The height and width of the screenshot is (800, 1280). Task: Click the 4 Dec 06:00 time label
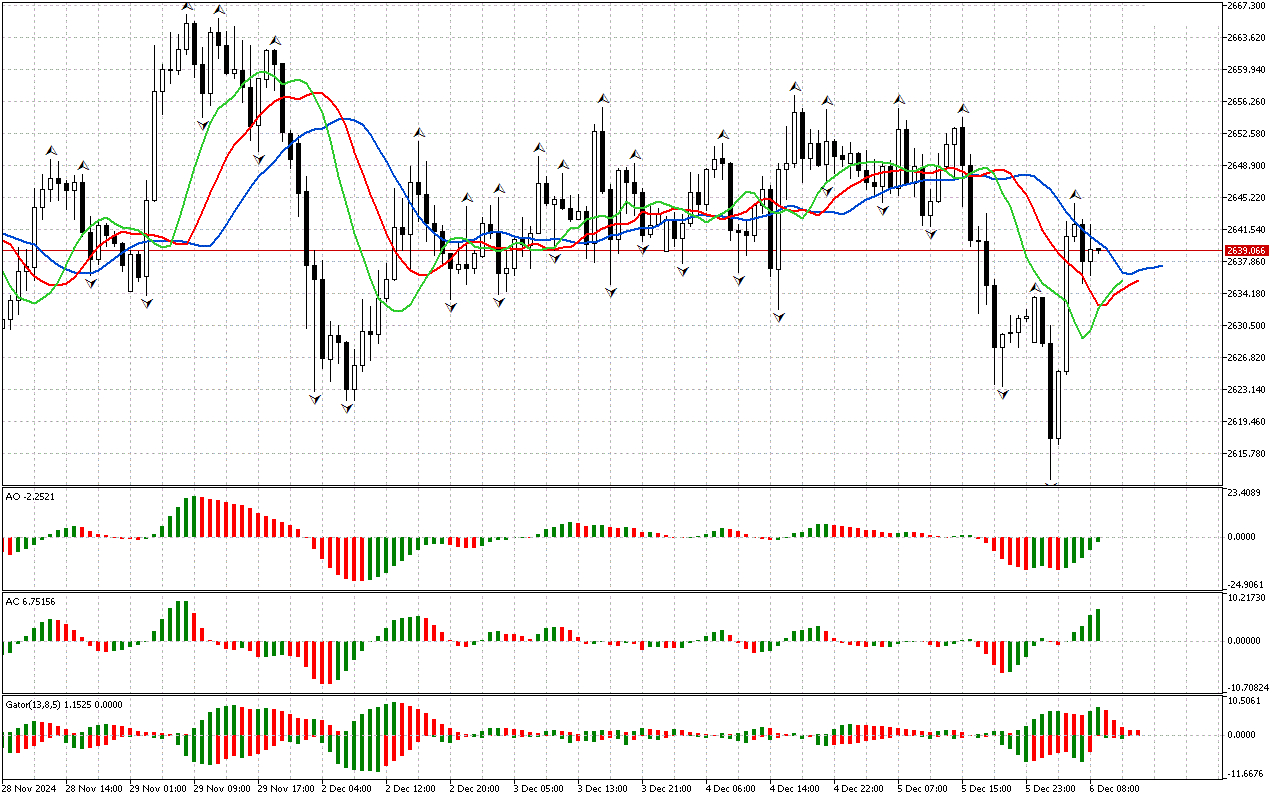pyautogui.click(x=732, y=789)
